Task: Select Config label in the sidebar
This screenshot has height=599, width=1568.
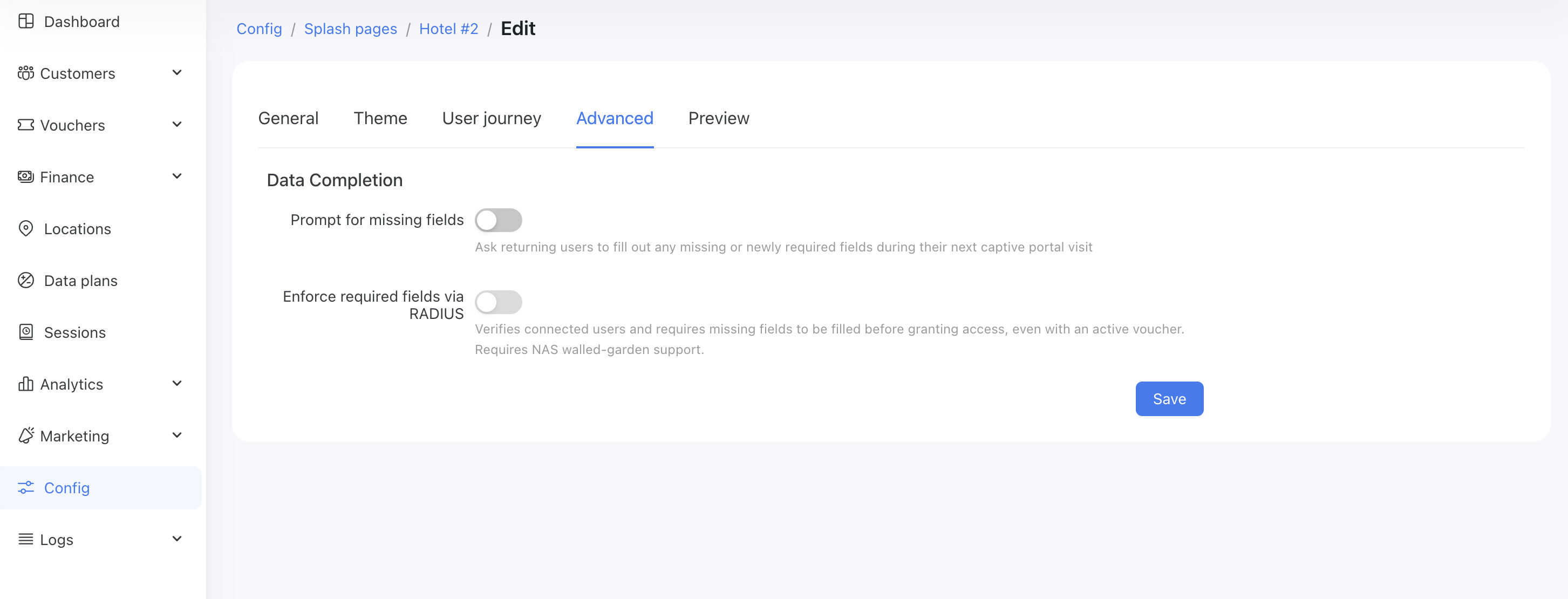Action: 67,488
